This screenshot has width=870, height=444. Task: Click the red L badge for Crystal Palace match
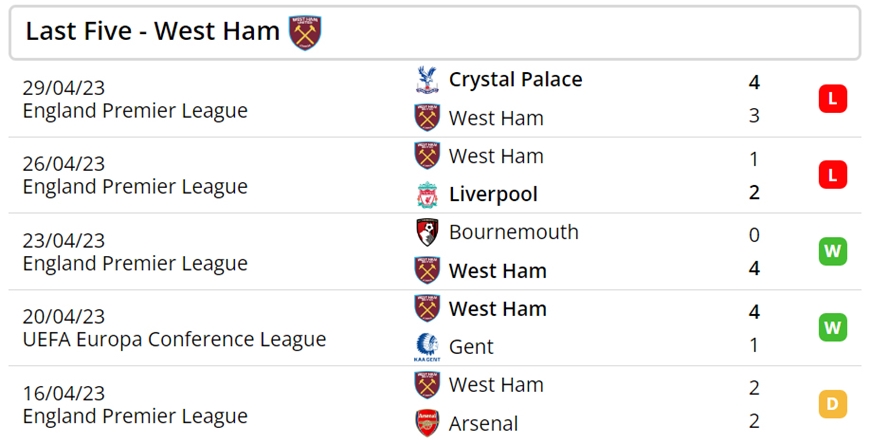(832, 99)
